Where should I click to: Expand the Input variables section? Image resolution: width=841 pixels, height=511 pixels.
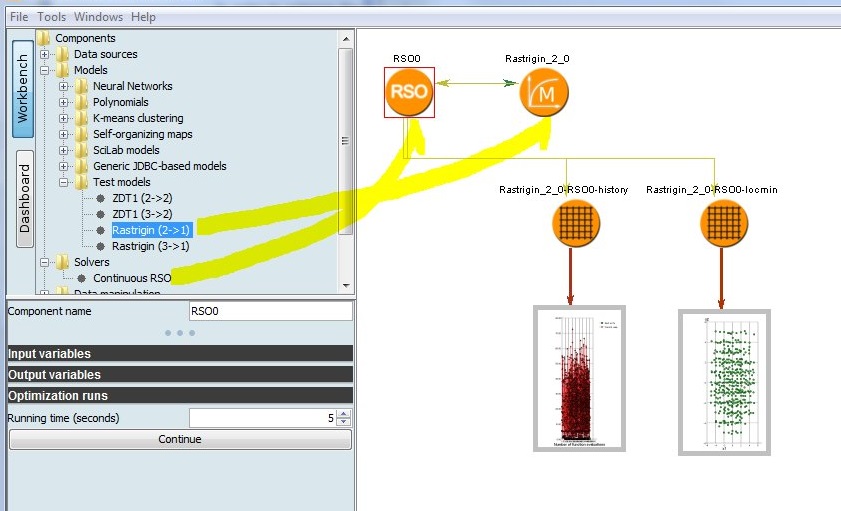pos(180,353)
